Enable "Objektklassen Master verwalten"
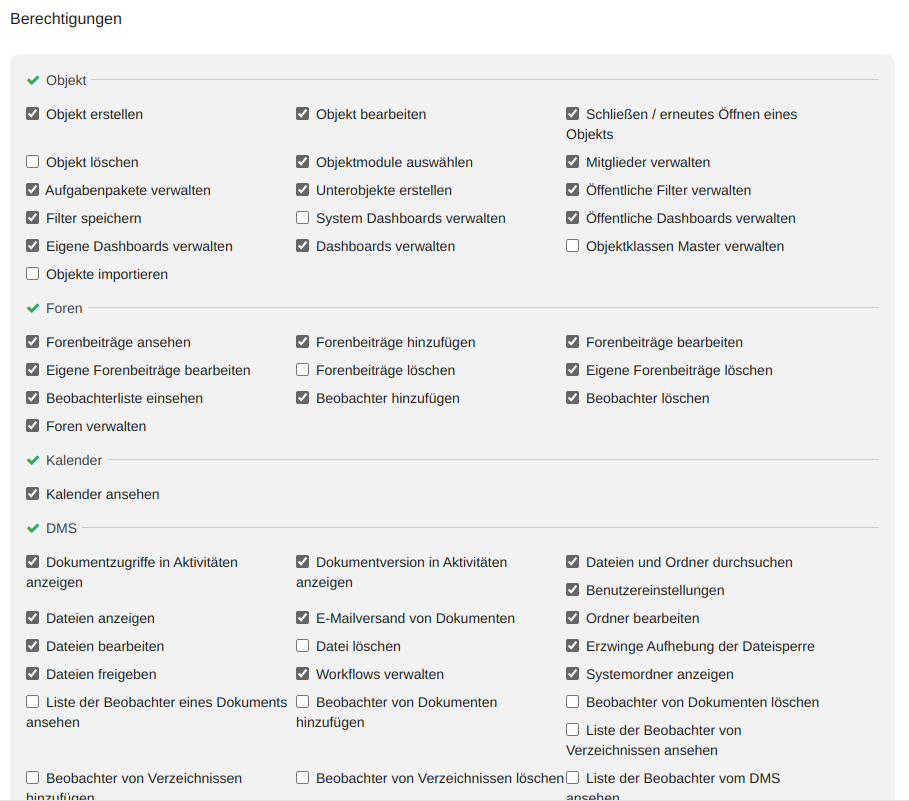This screenshot has width=909, height=801. click(573, 246)
